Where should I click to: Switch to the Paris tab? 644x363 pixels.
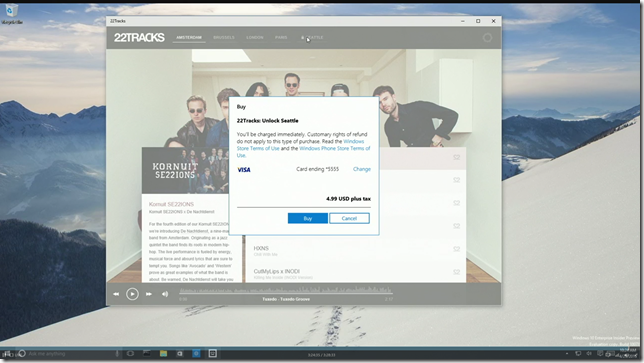281,37
